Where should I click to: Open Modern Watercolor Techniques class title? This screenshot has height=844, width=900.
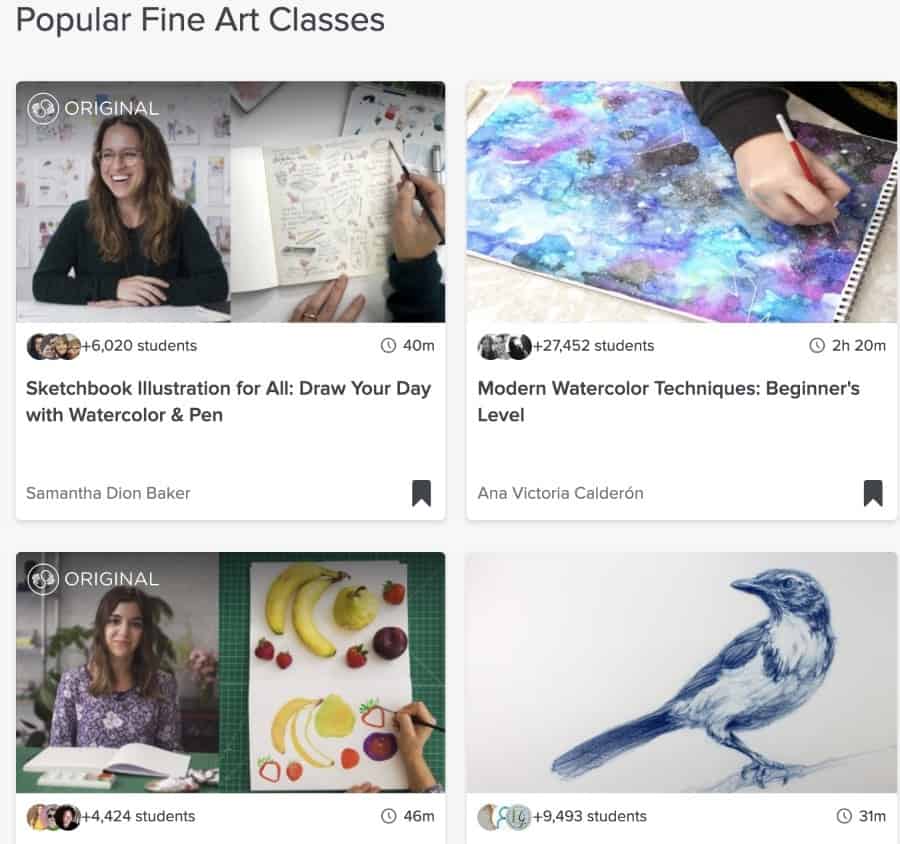(x=669, y=401)
